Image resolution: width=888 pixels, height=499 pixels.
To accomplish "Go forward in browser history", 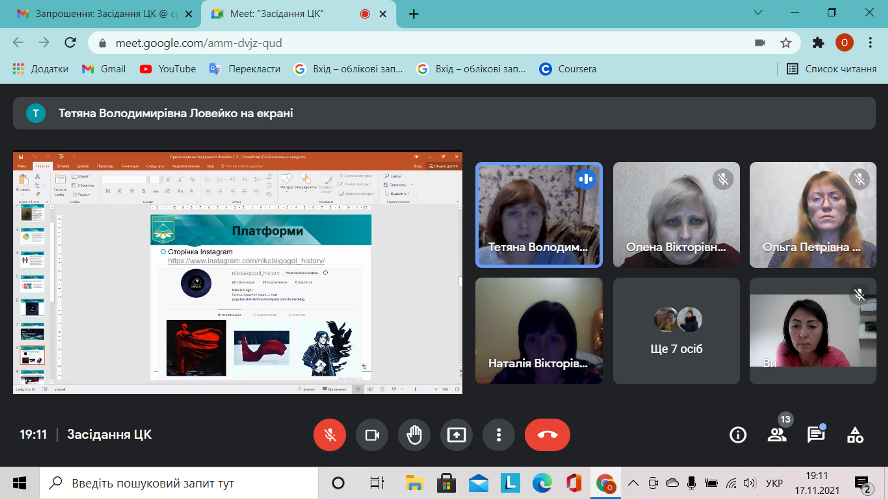I will click(44, 42).
